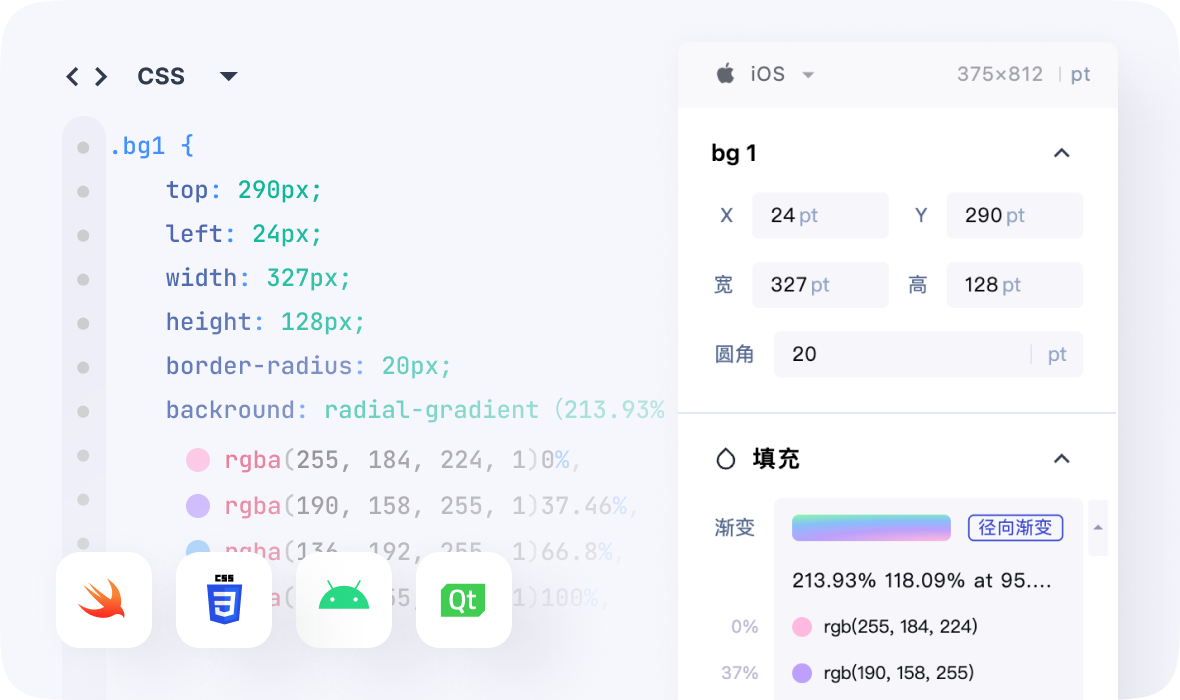Collapse the bg 1 section
The image size is (1180, 700).
(x=1062, y=153)
